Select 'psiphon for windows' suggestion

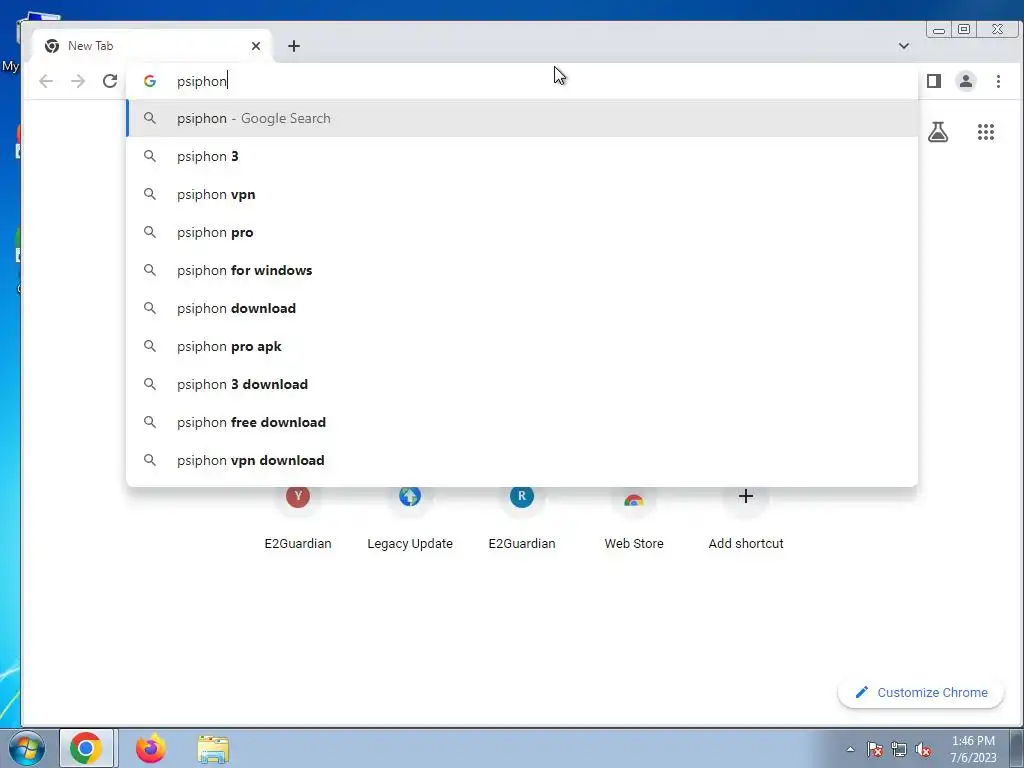click(522, 270)
